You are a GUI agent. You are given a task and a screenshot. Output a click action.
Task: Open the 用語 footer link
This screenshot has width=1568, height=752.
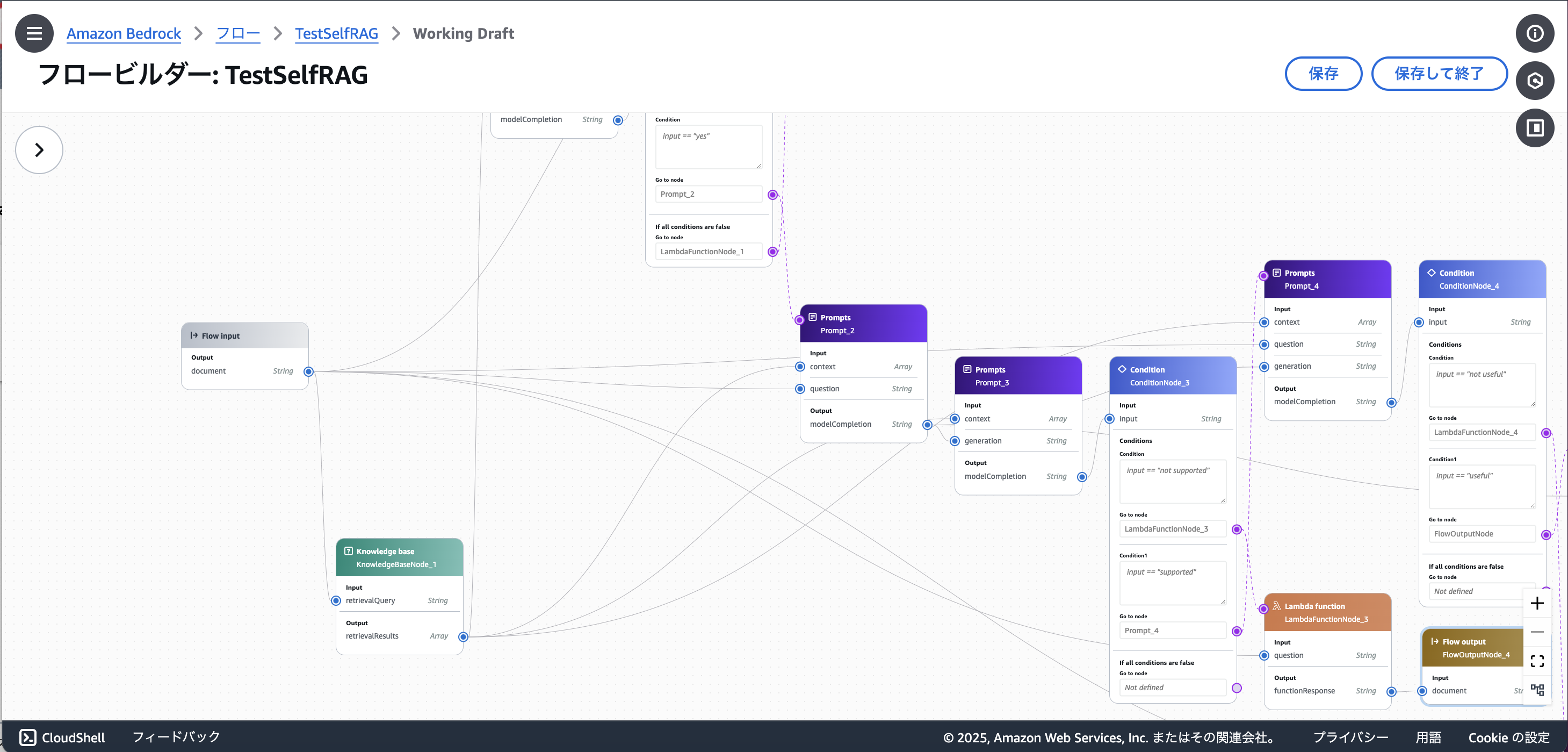click(1428, 737)
